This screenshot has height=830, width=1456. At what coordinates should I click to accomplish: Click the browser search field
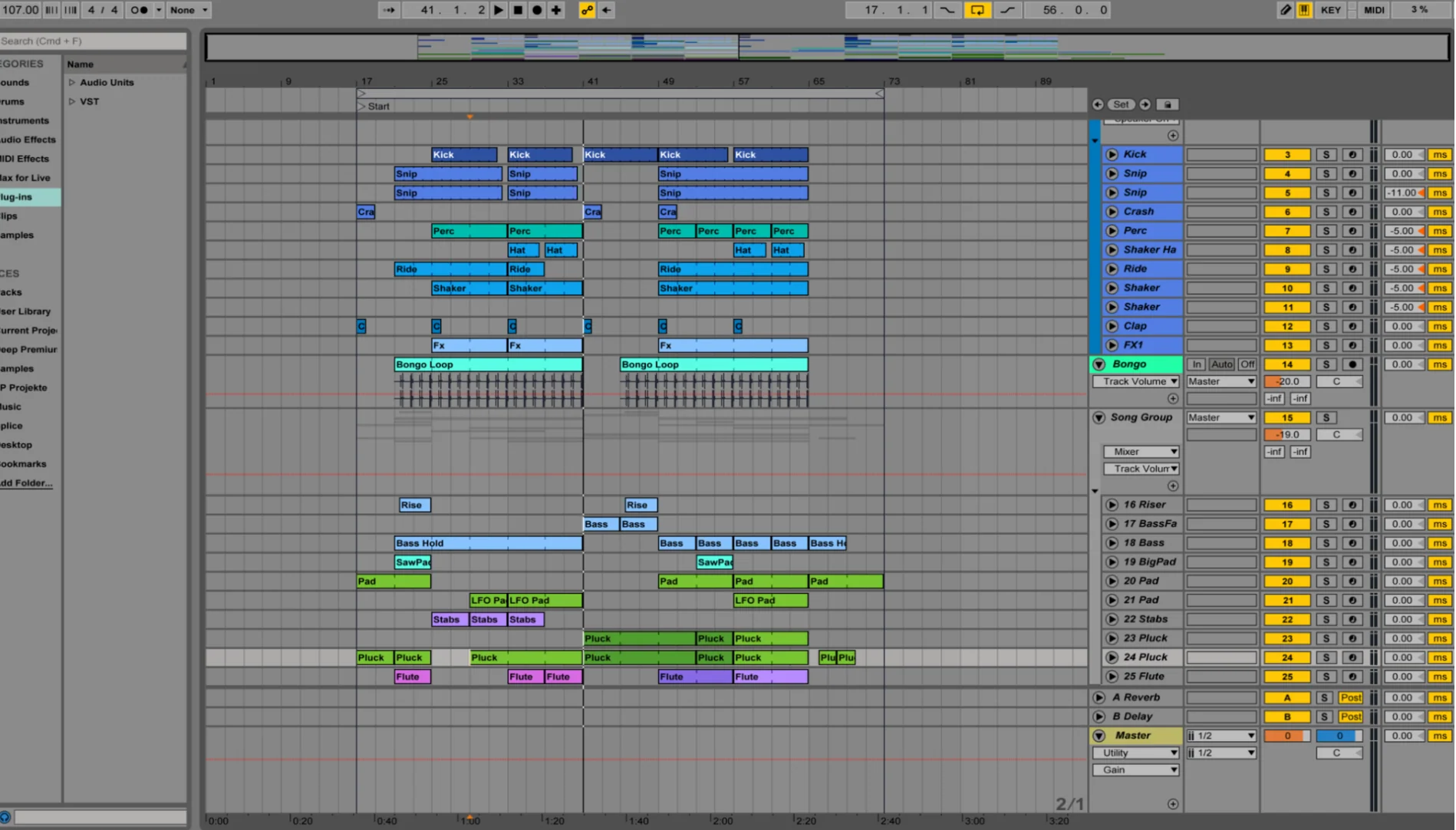tap(93, 41)
